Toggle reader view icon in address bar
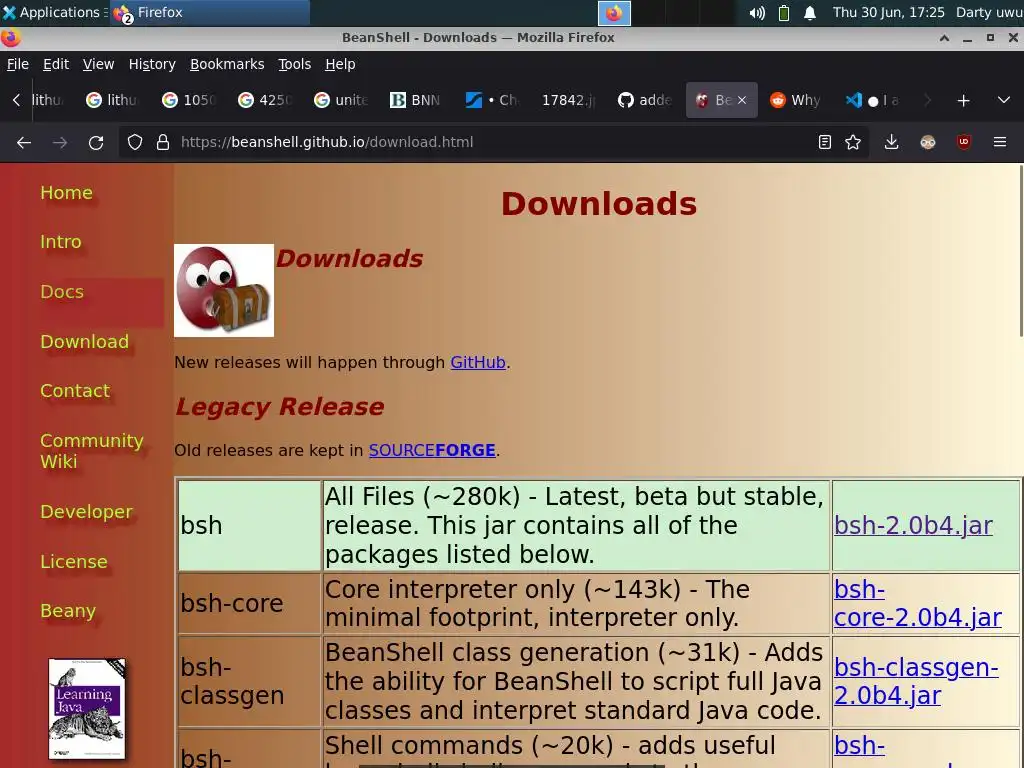Screen dimensions: 1024x768 coord(825,142)
